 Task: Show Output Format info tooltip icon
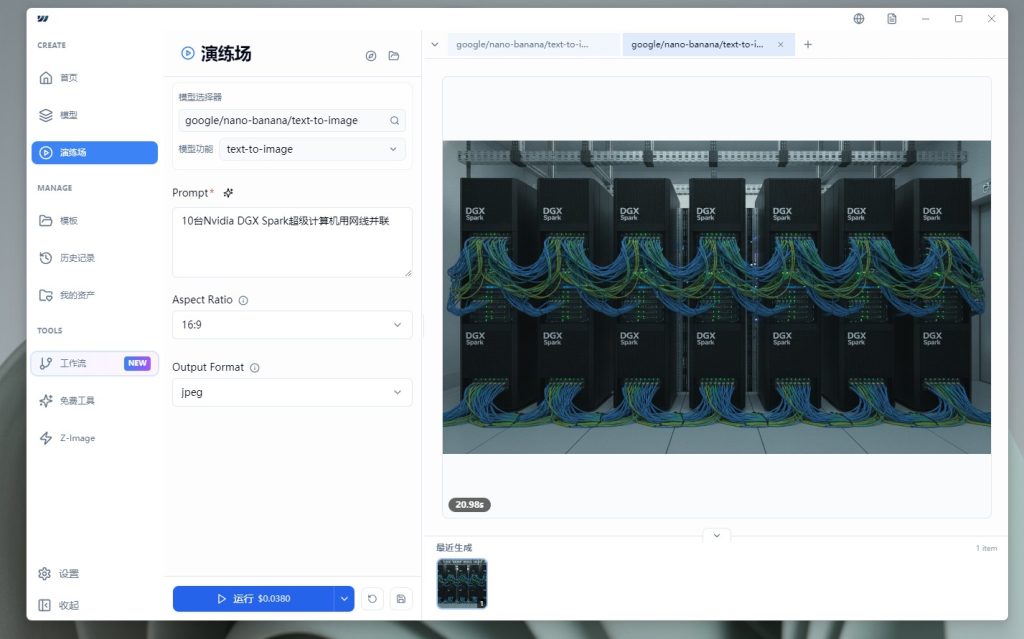(255, 368)
